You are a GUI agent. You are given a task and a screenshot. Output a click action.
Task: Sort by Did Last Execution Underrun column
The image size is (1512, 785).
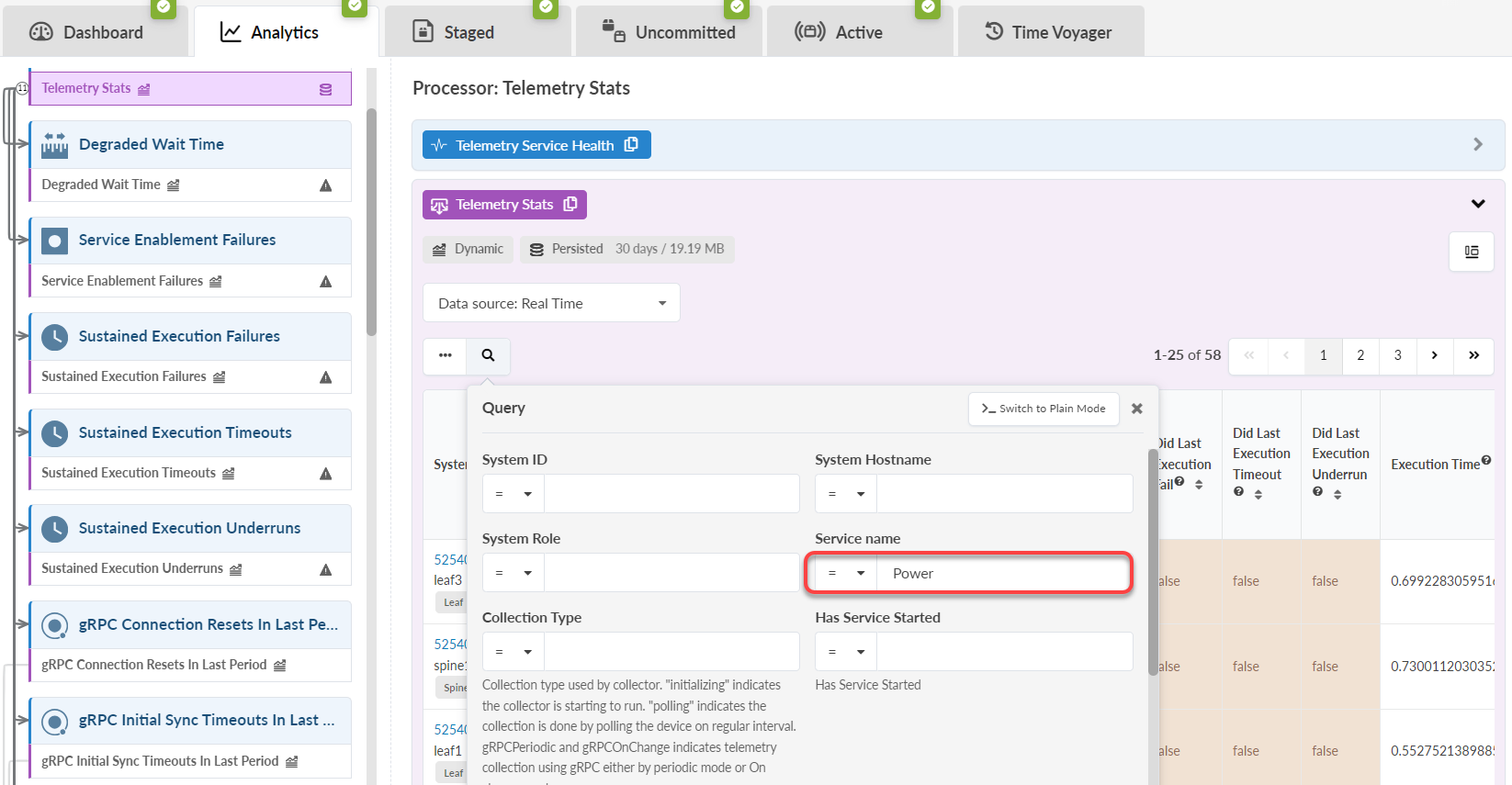click(1337, 494)
